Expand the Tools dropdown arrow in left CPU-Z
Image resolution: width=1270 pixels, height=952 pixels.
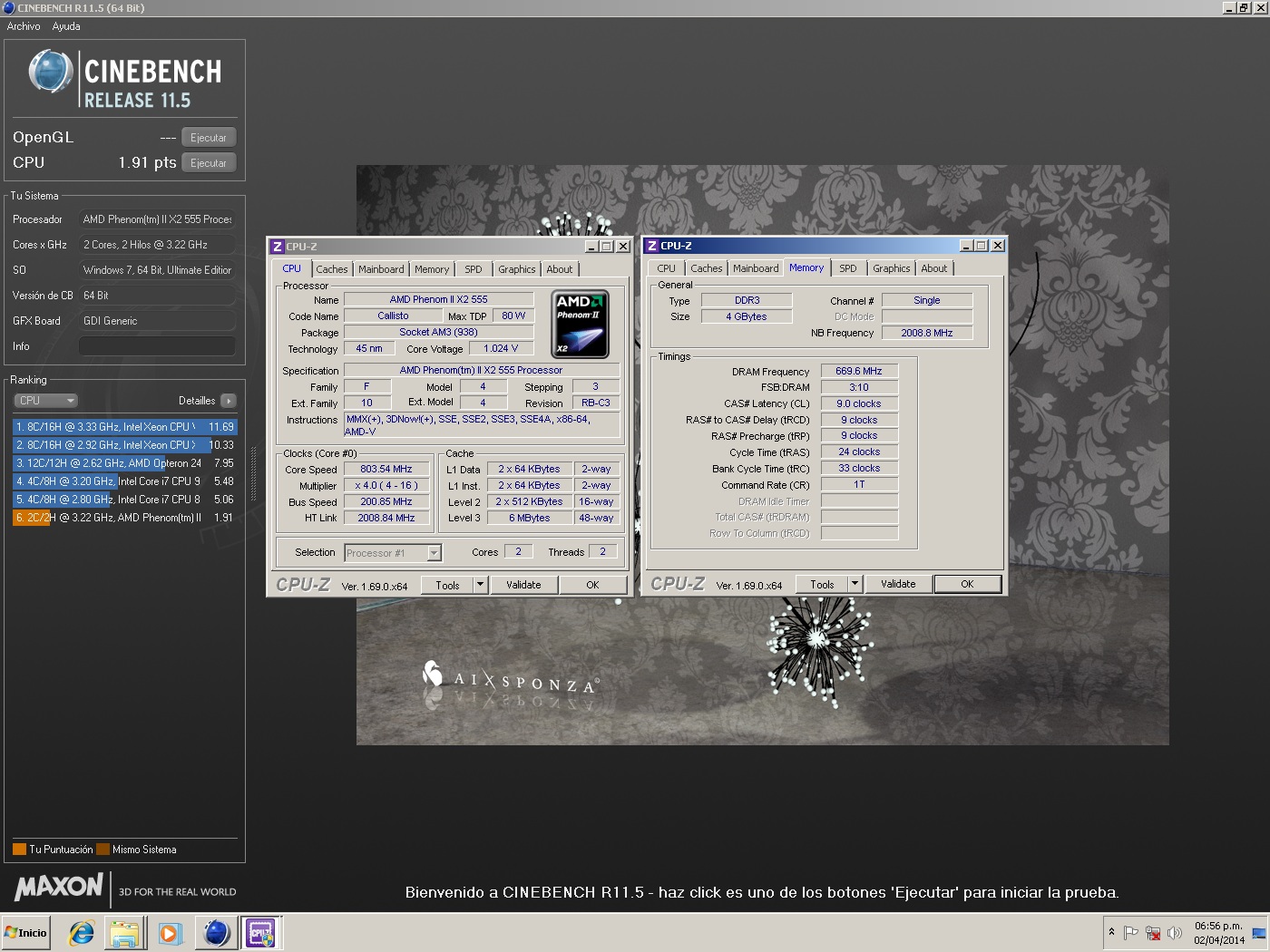481,585
